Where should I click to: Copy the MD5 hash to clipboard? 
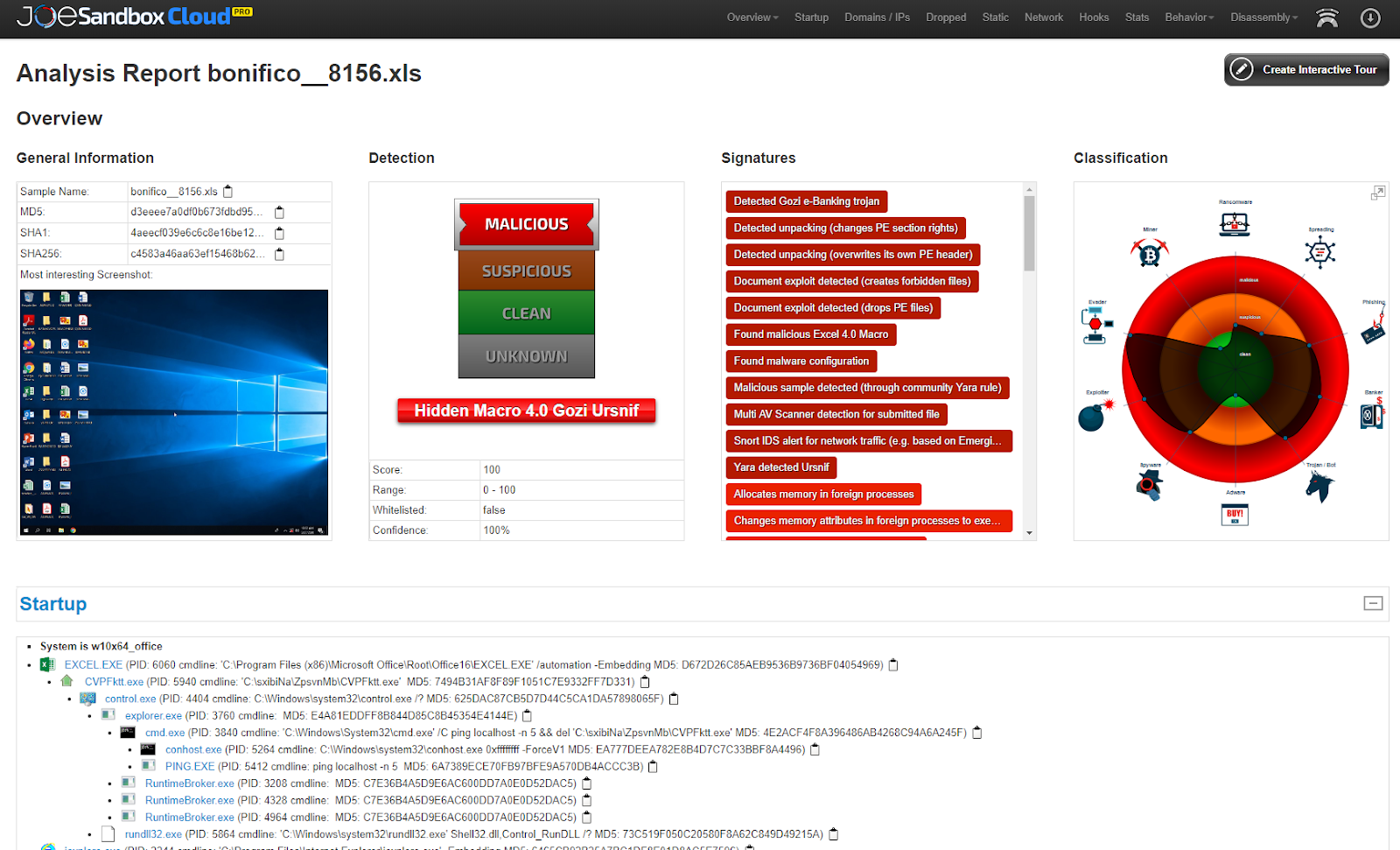pos(279,212)
